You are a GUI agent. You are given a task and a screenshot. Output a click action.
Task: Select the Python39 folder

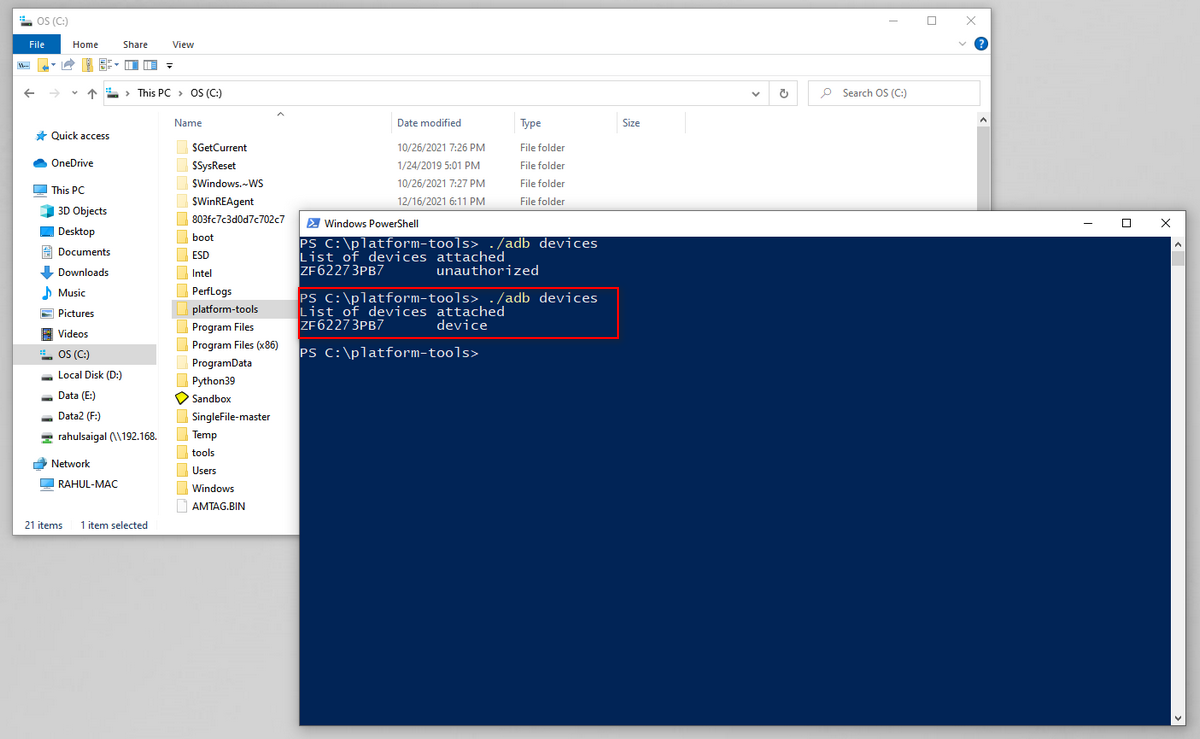point(213,381)
